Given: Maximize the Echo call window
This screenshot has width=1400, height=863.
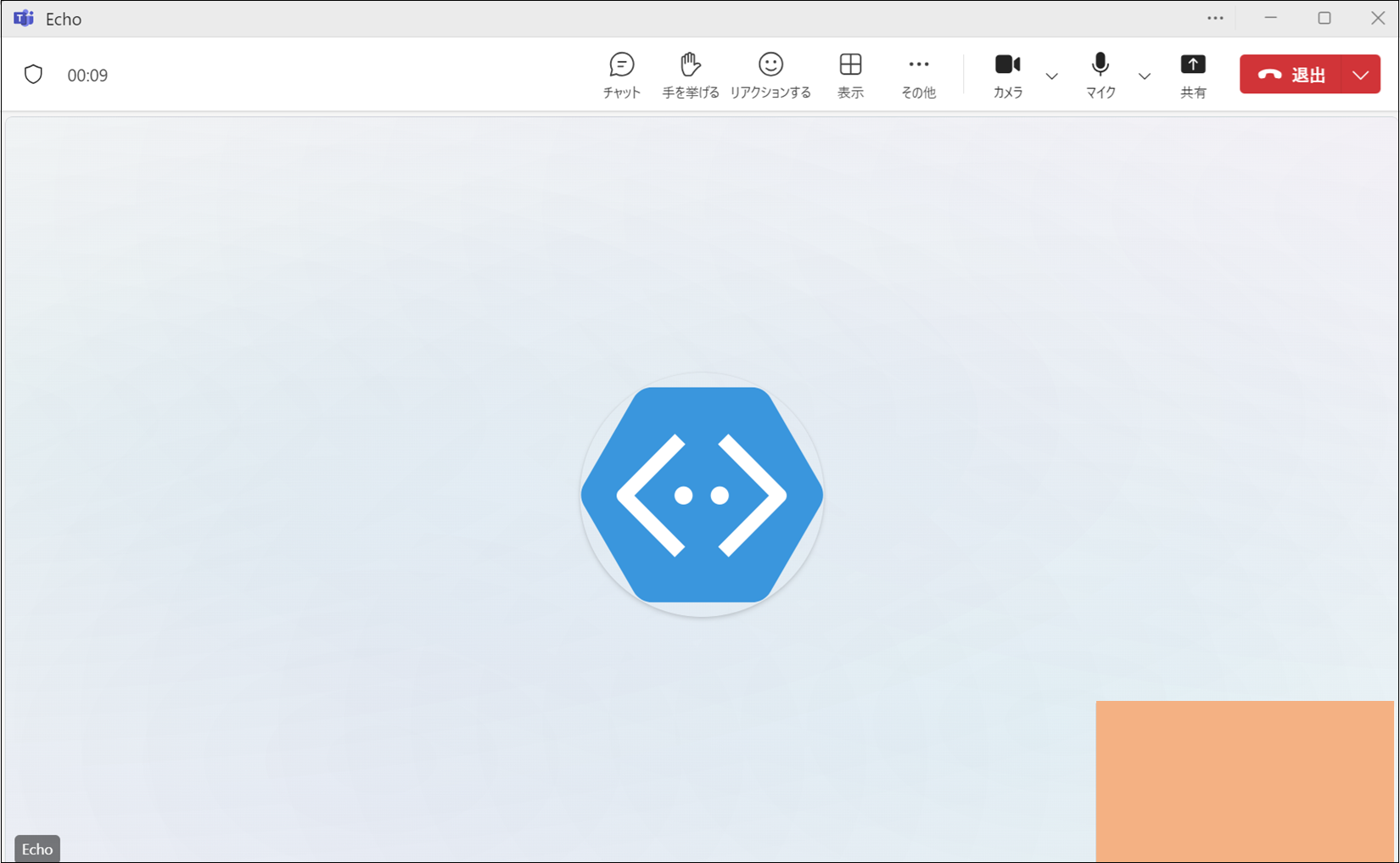Looking at the screenshot, I should 1324,19.
